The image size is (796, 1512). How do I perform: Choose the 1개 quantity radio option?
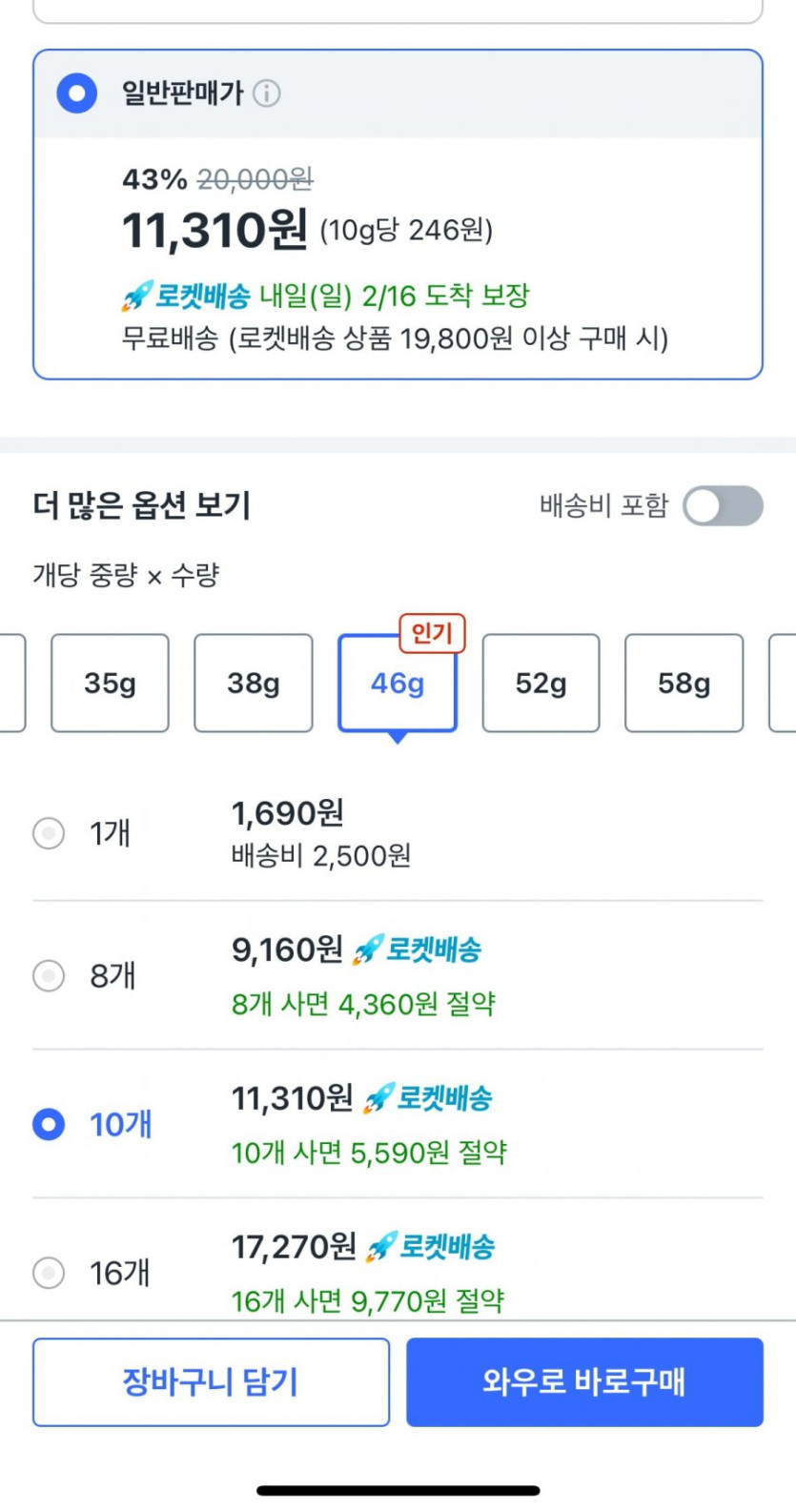[x=49, y=833]
